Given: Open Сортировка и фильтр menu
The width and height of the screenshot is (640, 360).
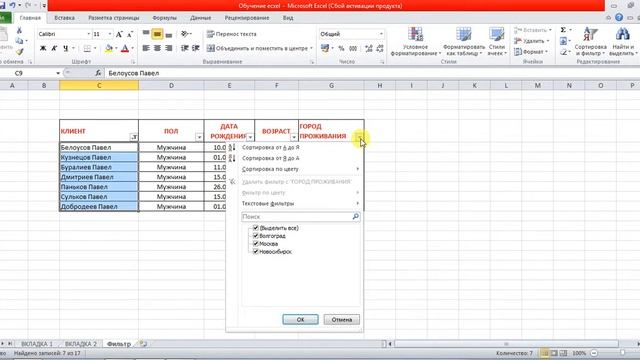Looking at the screenshot, I should click(x=590, y=42).
